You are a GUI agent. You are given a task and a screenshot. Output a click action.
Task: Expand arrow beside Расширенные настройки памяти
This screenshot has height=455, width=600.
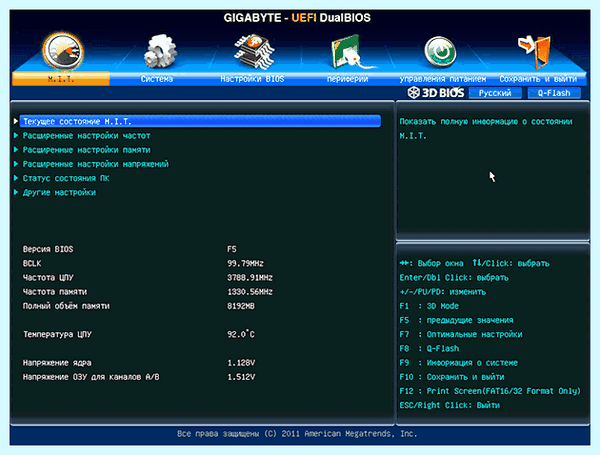[x=16, y=149]
